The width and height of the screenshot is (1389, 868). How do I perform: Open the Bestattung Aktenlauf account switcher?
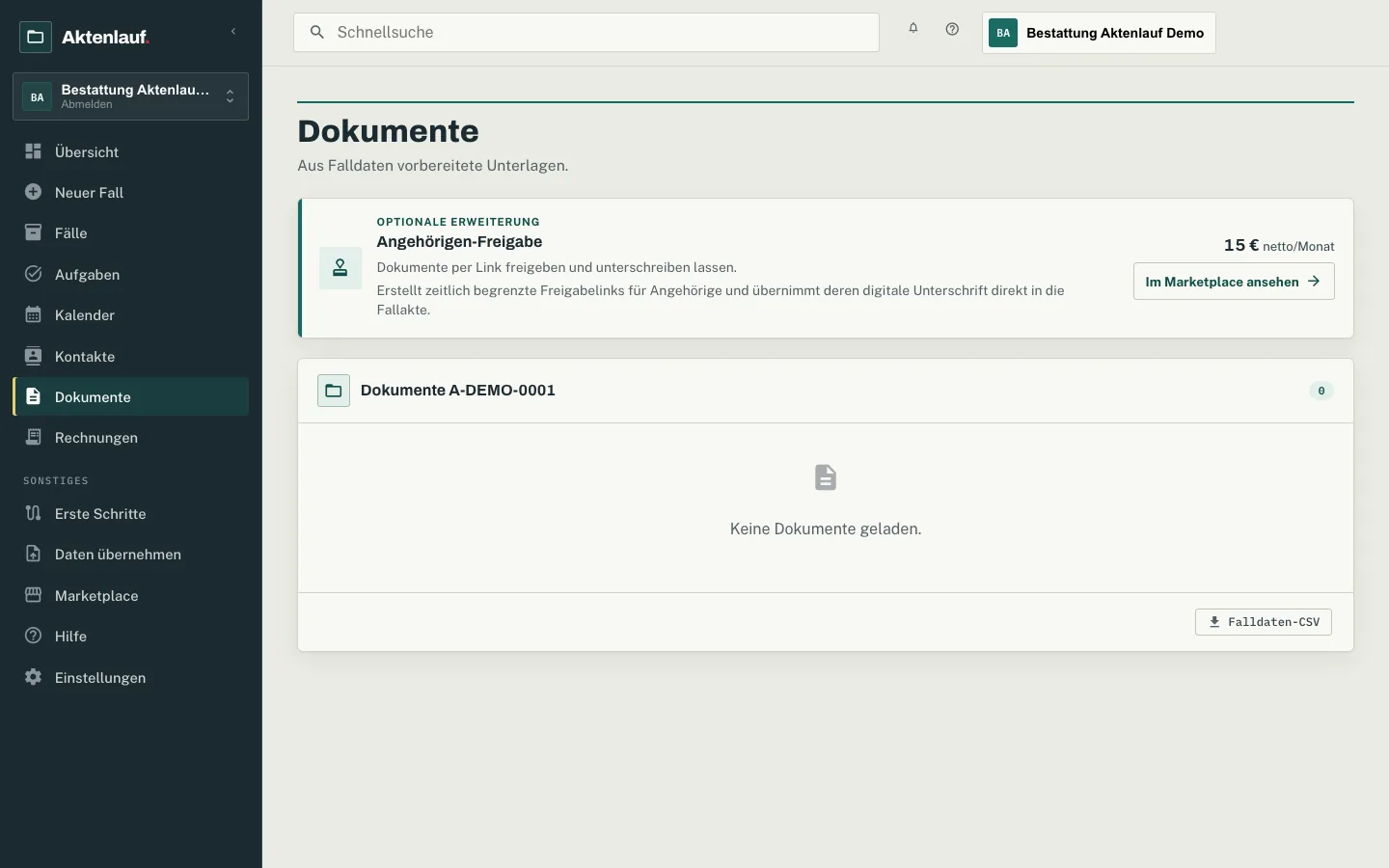(x=130, y=96)
